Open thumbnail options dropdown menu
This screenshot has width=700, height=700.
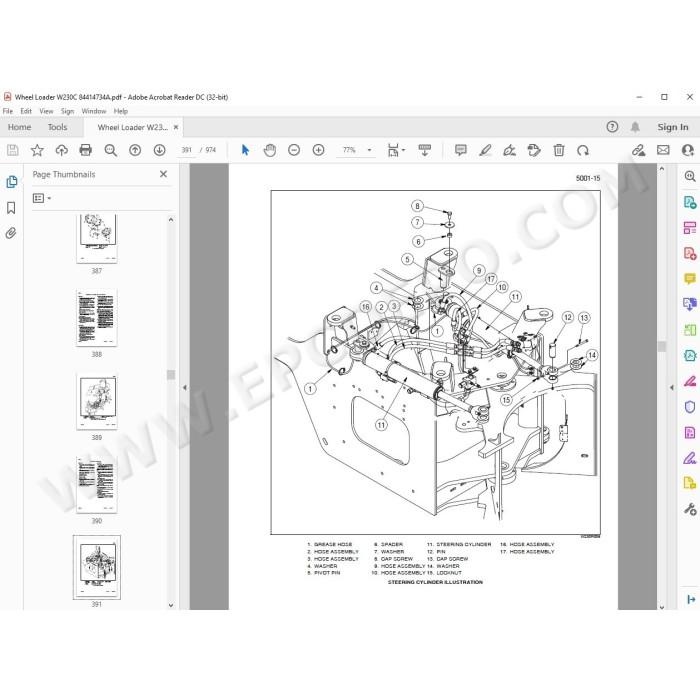click(x=42, y=198)
